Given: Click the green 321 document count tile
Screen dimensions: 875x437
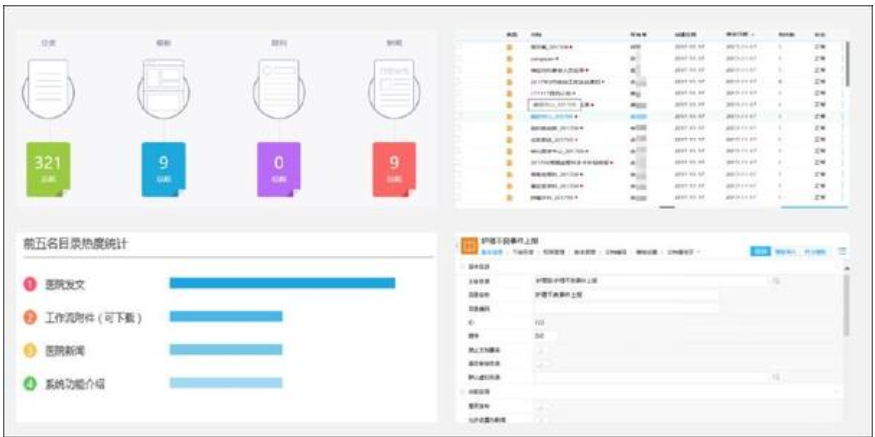Looking at the screenshot, I should [49, 169].
